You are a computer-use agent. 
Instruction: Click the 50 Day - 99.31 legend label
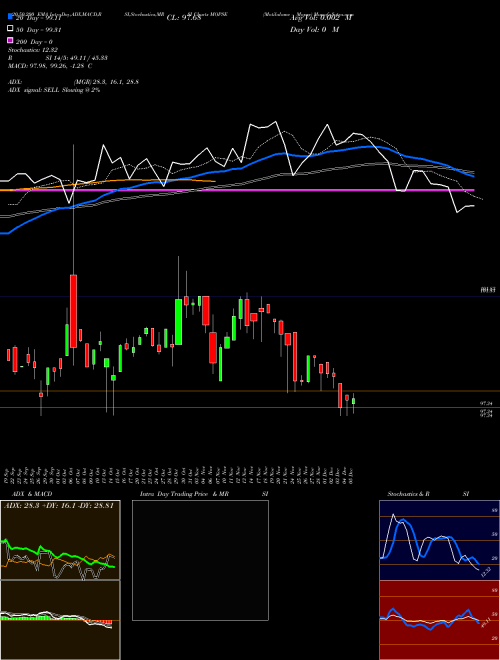coord(38,29)
